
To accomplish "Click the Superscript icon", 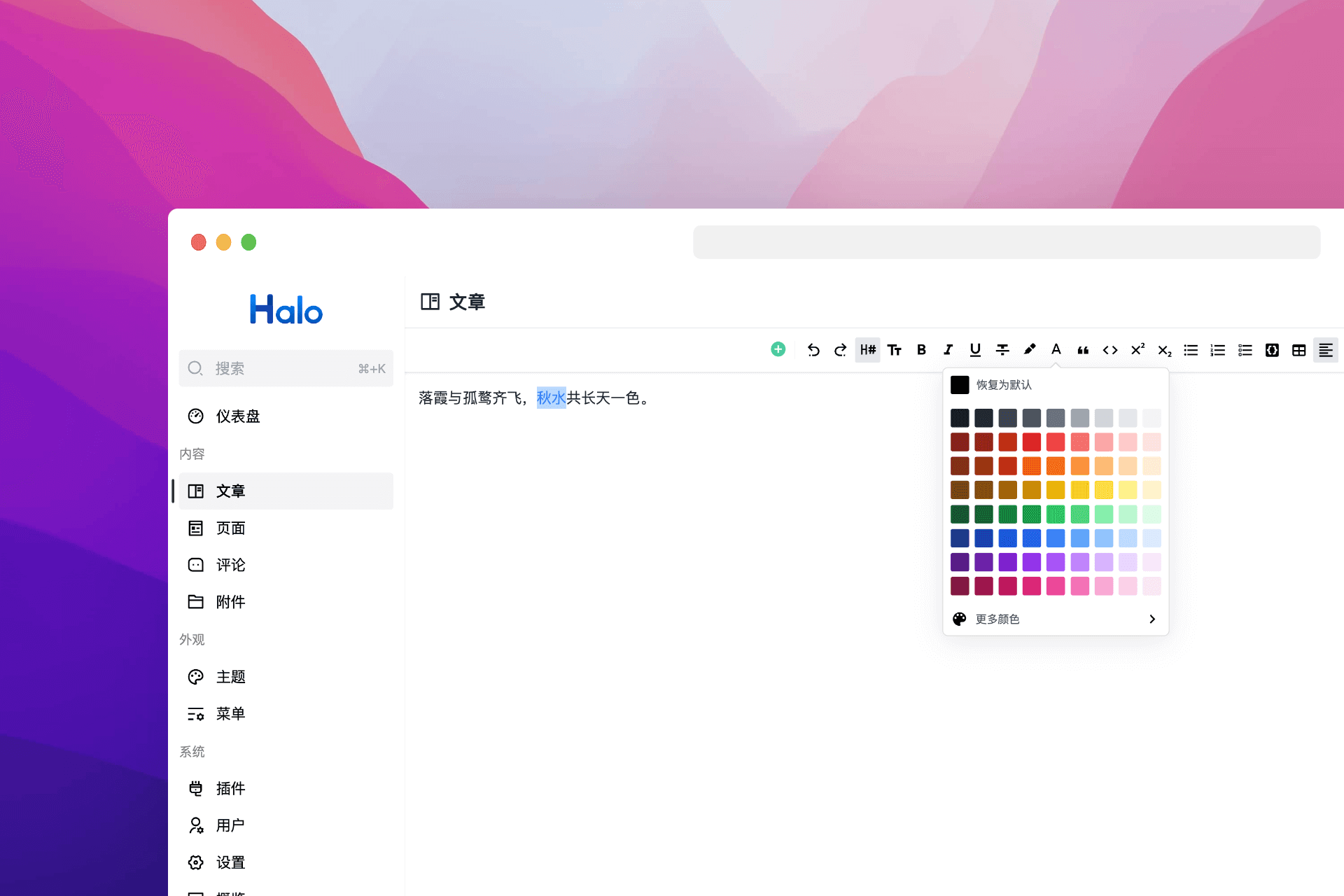I will 1137,350.
